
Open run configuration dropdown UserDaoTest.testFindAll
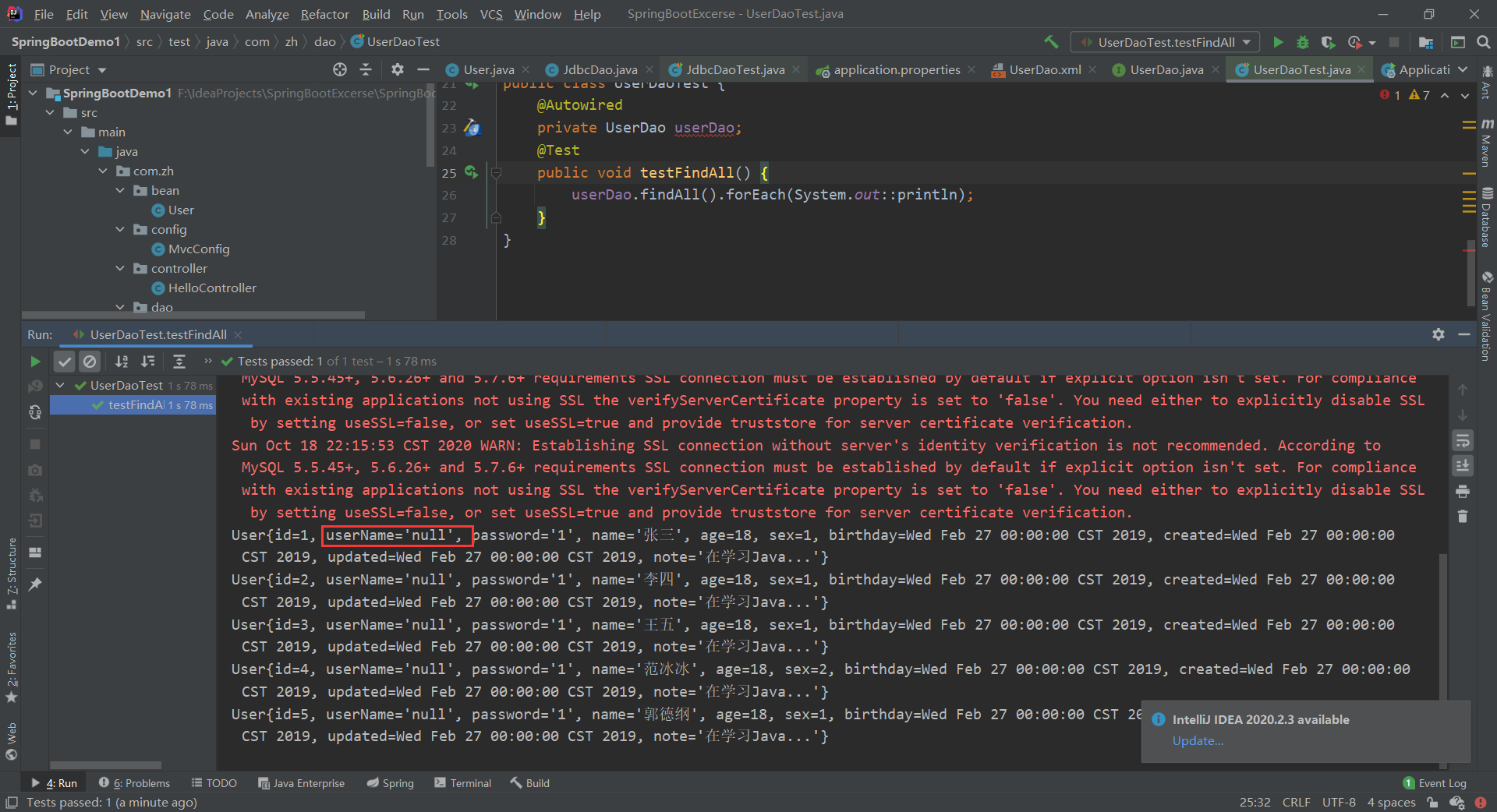(1165, 42)
